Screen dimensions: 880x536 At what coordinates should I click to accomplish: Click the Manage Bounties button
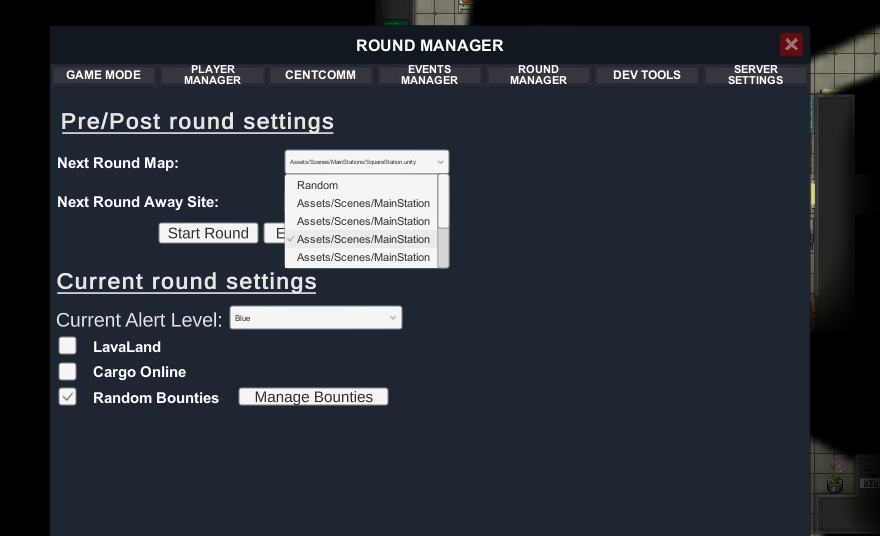tap(313, 397)
